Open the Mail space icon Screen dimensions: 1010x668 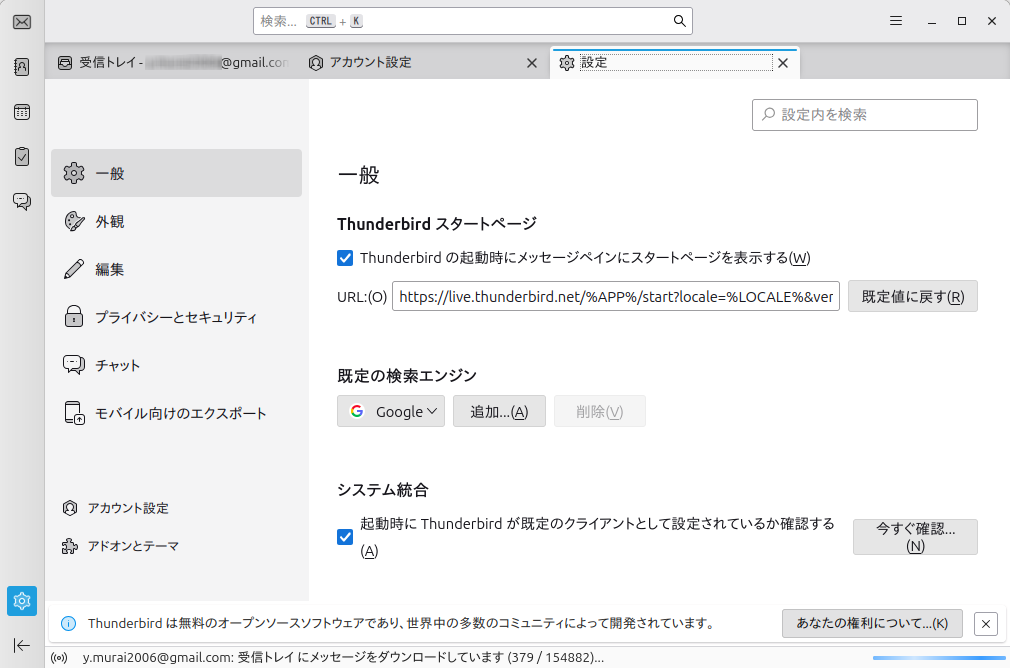21,22
